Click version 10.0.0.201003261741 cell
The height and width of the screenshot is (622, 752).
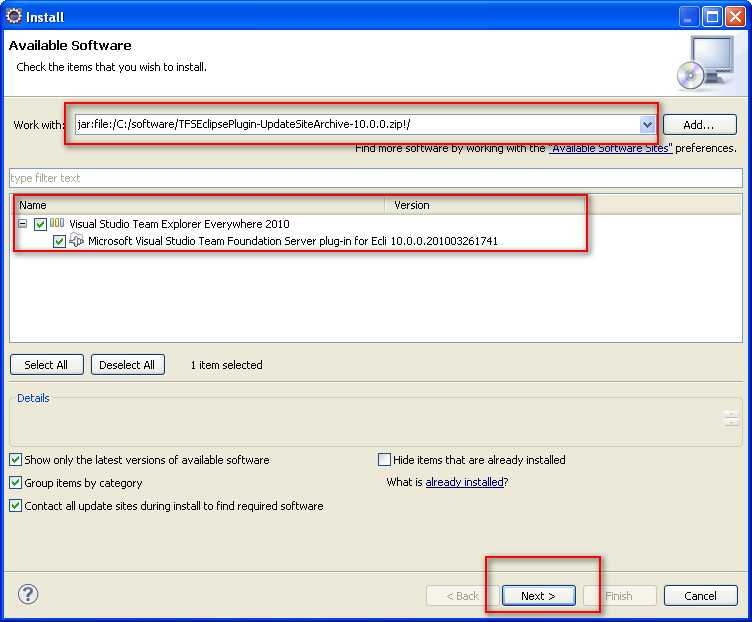pos(444,241)
